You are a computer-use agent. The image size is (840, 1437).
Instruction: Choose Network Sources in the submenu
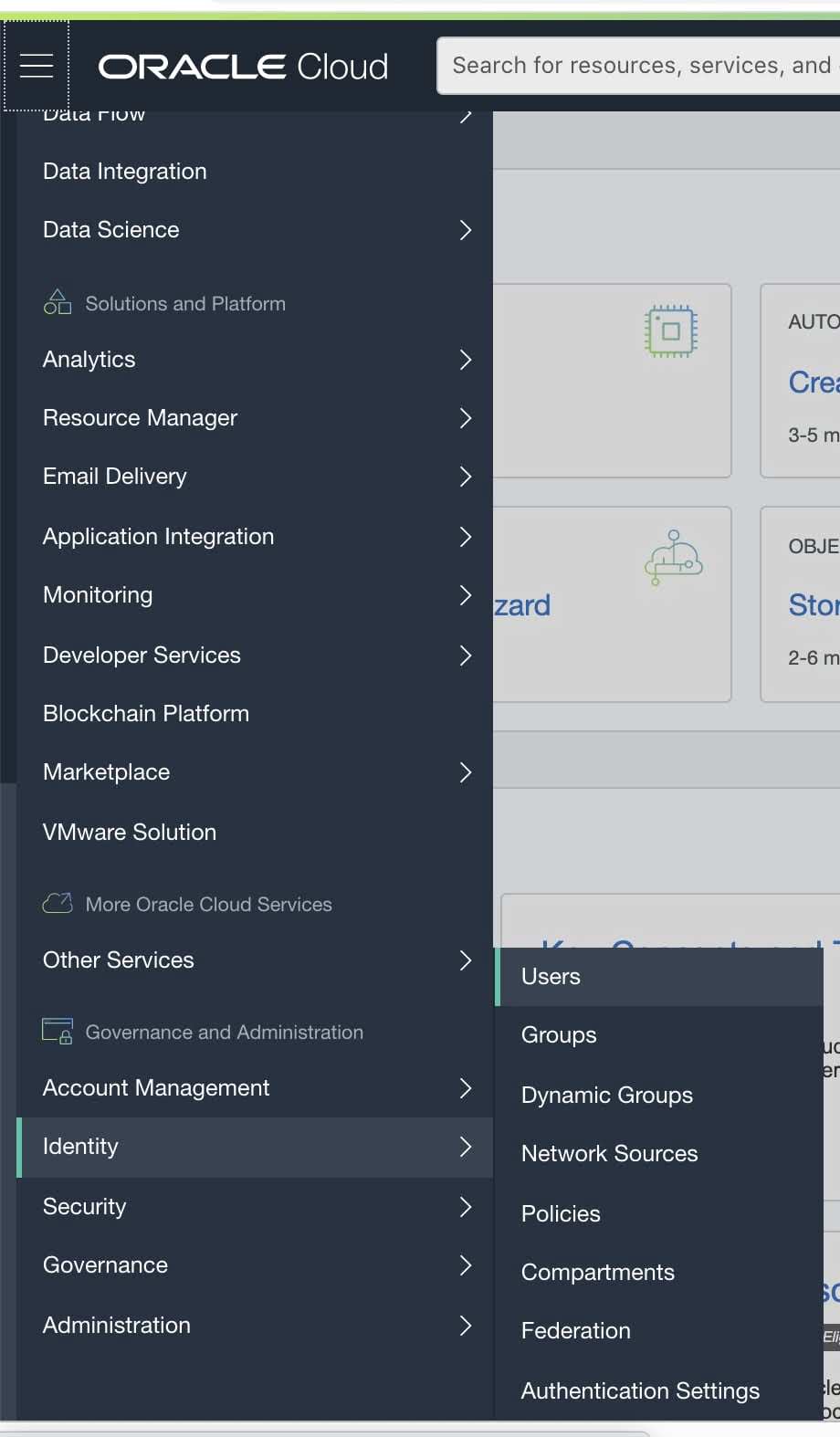tap(610, 1154)
